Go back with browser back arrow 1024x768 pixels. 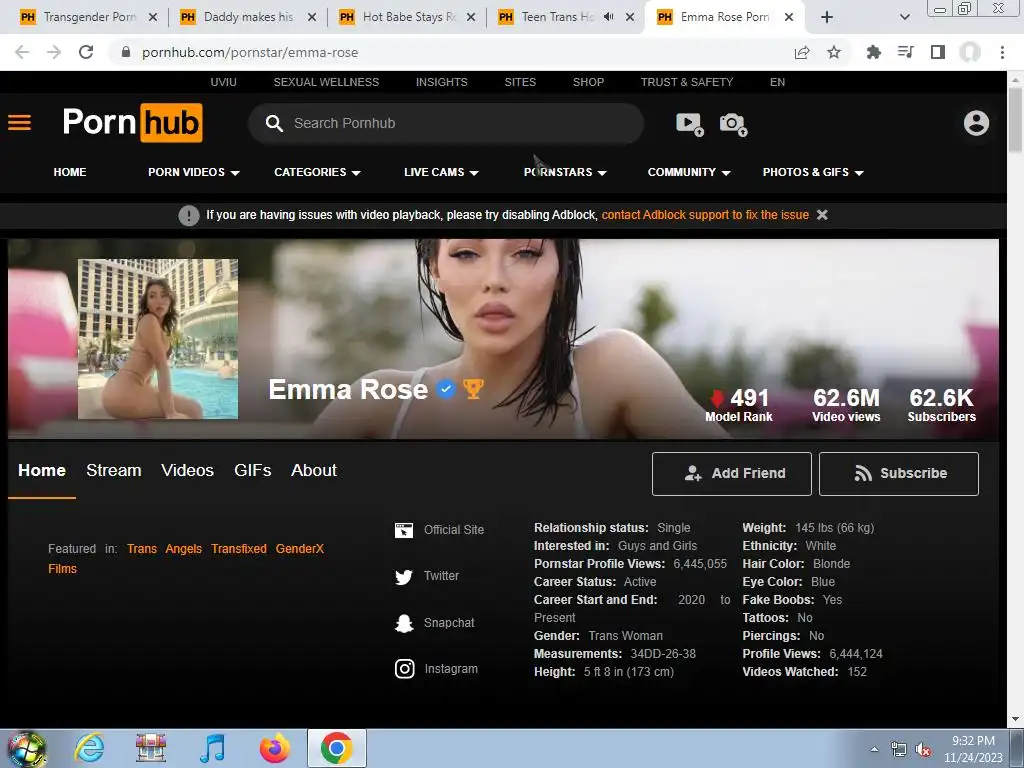[22, 52]
